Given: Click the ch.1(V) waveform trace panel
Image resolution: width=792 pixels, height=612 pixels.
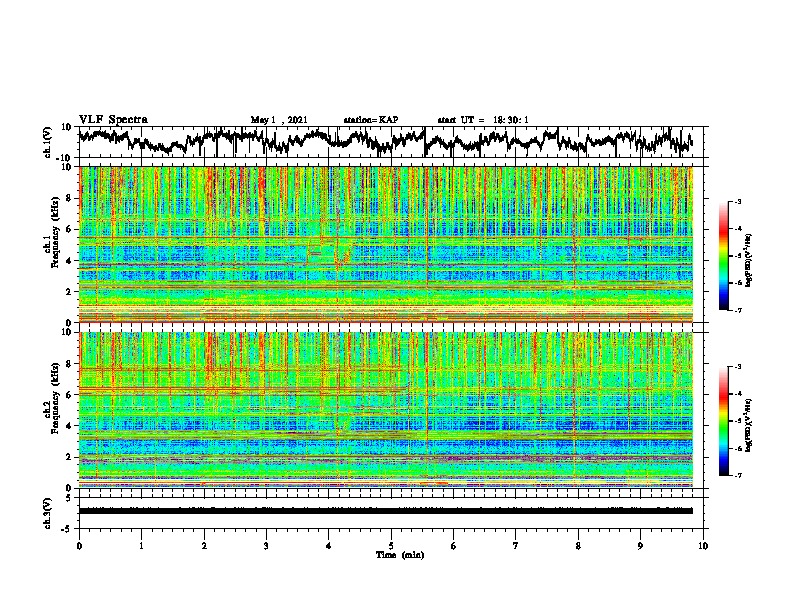Looking at the screenshot, I should [393, 142].
